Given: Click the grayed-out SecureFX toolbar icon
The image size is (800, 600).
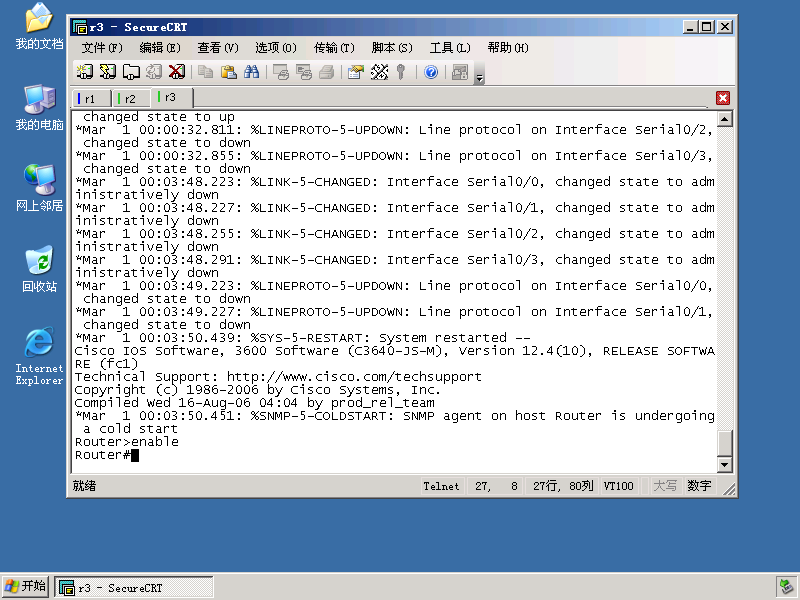Looking at the screenshot, I should tap(460, 72).
